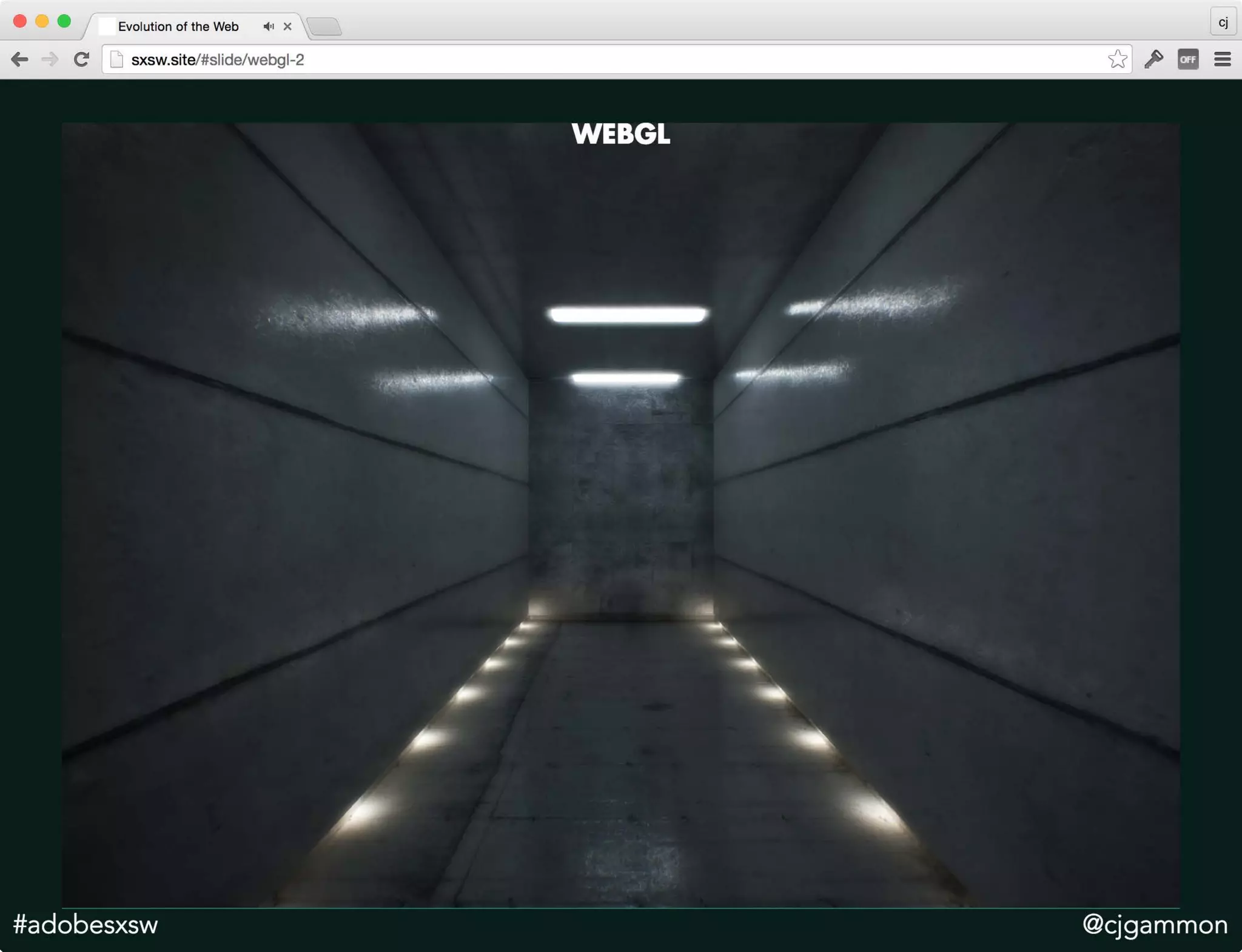Open the eyedropper extension icon
The image size is (1242, 952).
tap(1153, 59)
